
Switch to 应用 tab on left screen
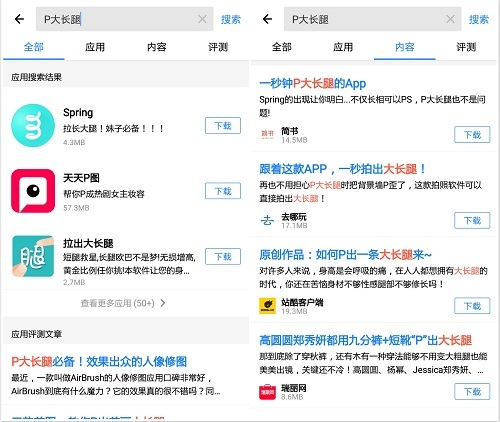pos(95,47)
